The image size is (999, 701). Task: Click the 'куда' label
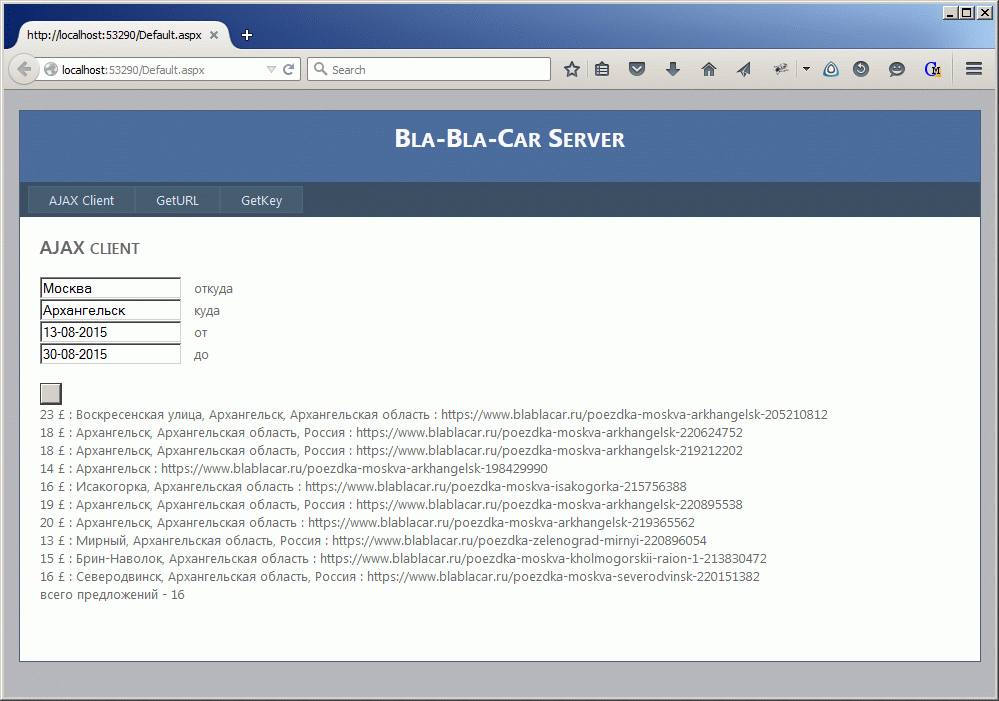207,311
